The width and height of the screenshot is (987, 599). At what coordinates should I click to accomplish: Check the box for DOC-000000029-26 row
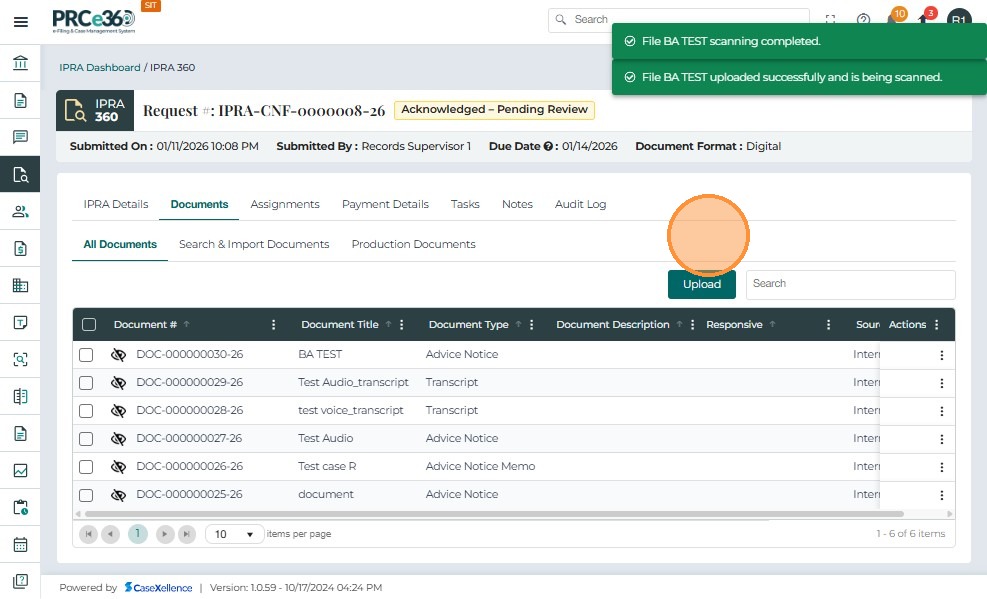click(x=86, y=383)
